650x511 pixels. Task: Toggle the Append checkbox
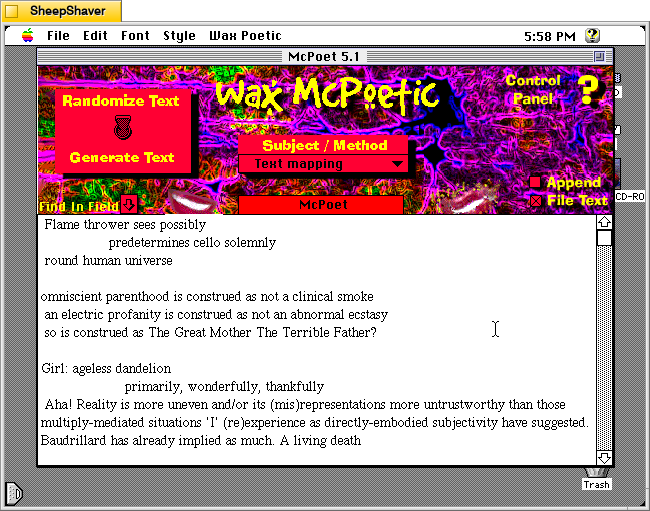click(x=535, y=182)
